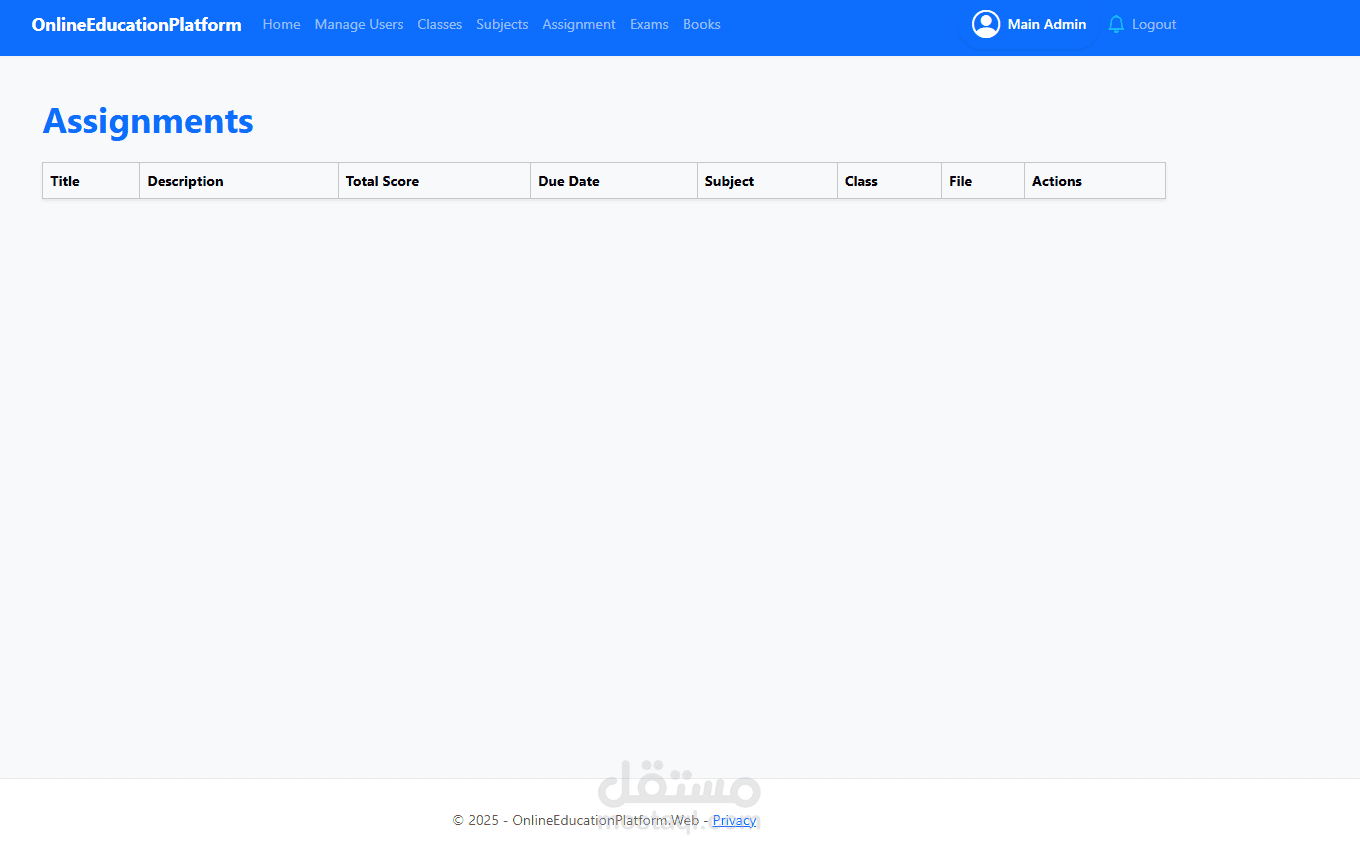Select the Assignment nav item

(579, 24)
